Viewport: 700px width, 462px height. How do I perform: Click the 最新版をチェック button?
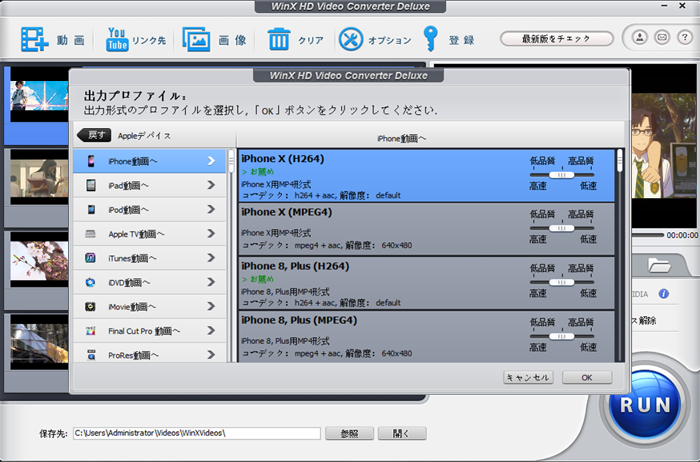click(x=556, y=39)
